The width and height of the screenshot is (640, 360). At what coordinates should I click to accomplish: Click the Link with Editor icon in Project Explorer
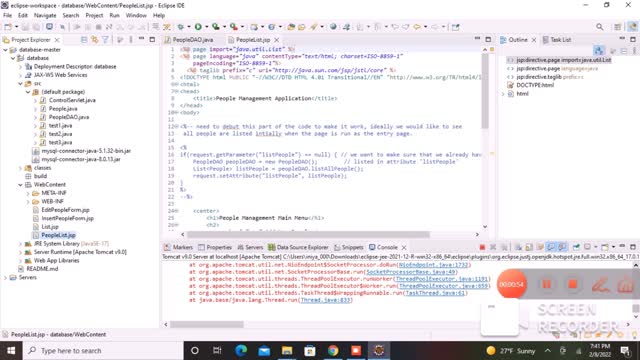tap(95, 40)
